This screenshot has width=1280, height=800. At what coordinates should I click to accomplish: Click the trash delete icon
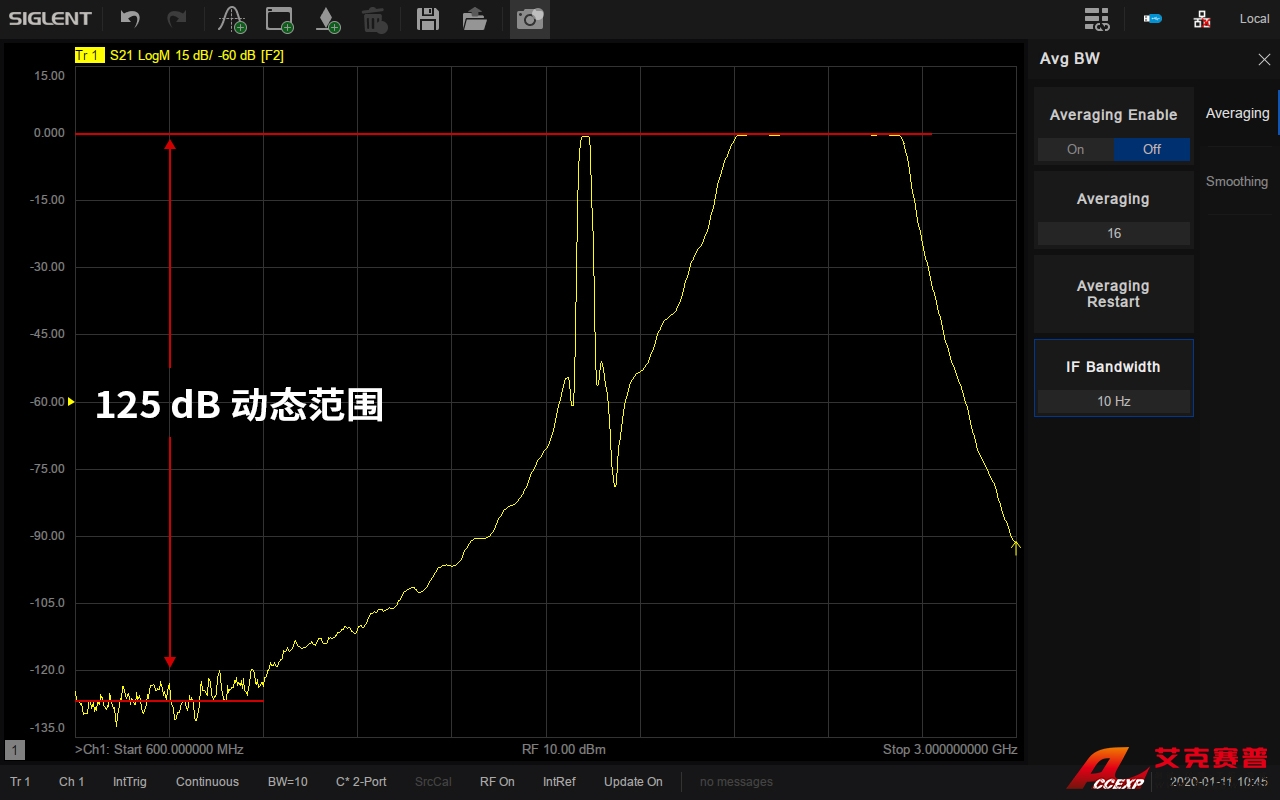click(x=373, y=19)
